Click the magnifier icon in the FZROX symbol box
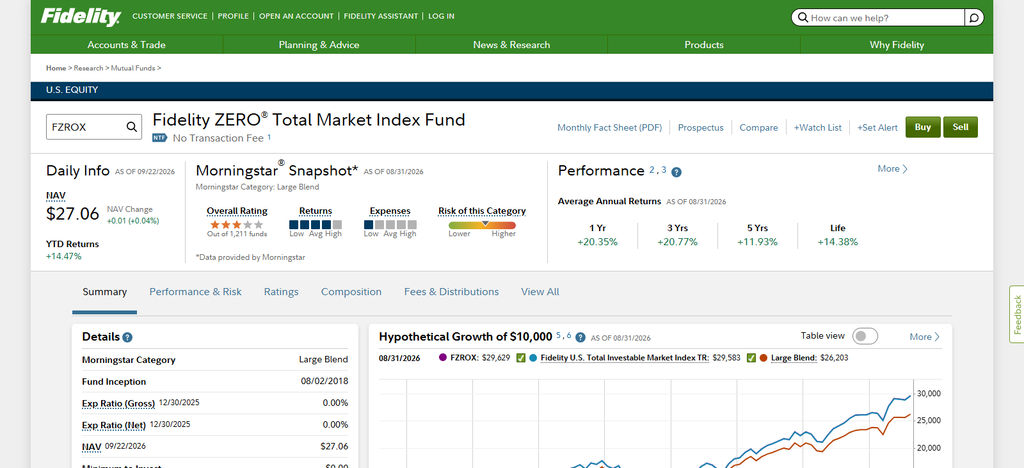1024x468 pixels. click(x=131, y=127)
